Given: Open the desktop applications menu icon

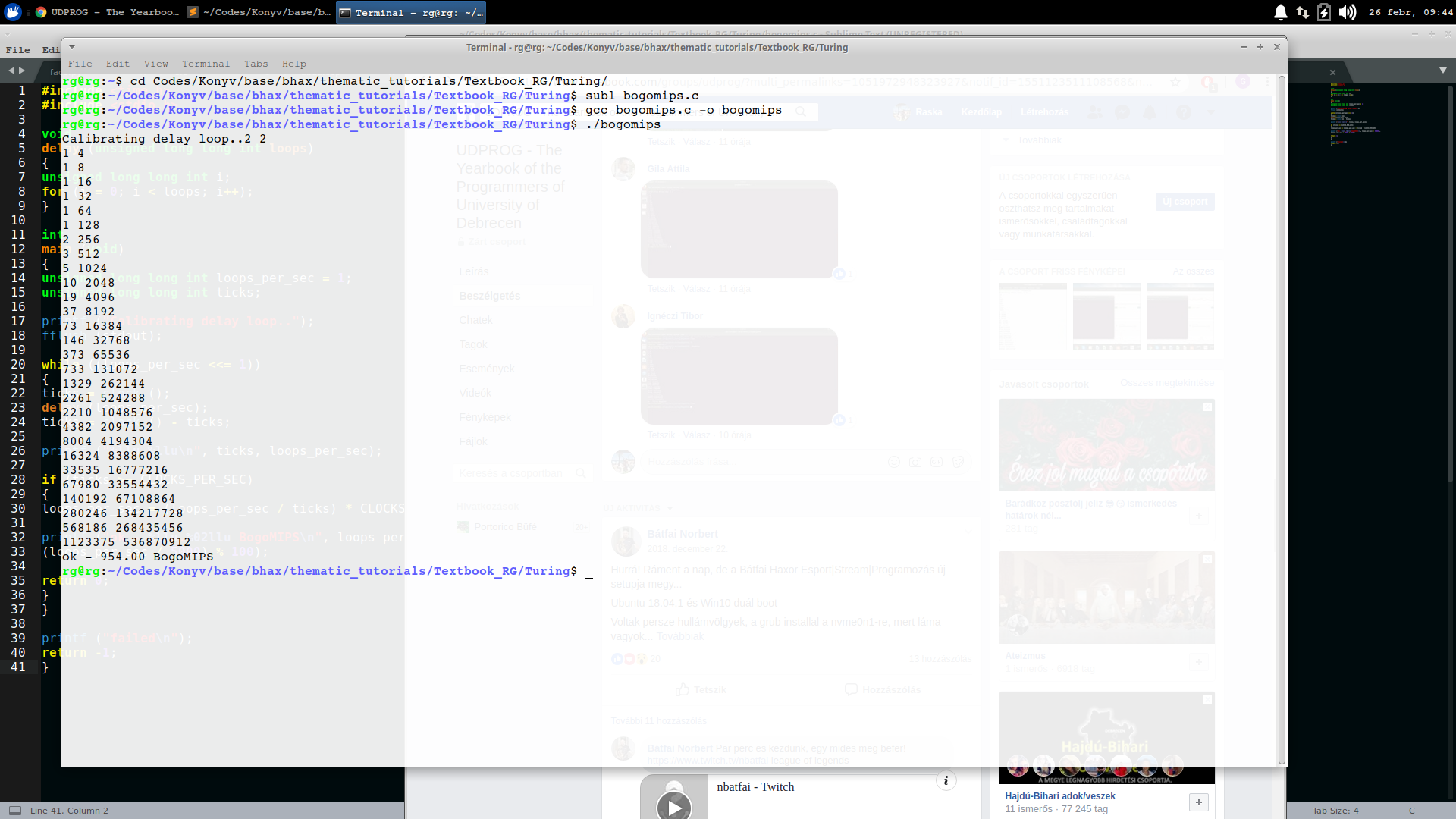Looking at the screenshot, I should (x=13, y=11).
